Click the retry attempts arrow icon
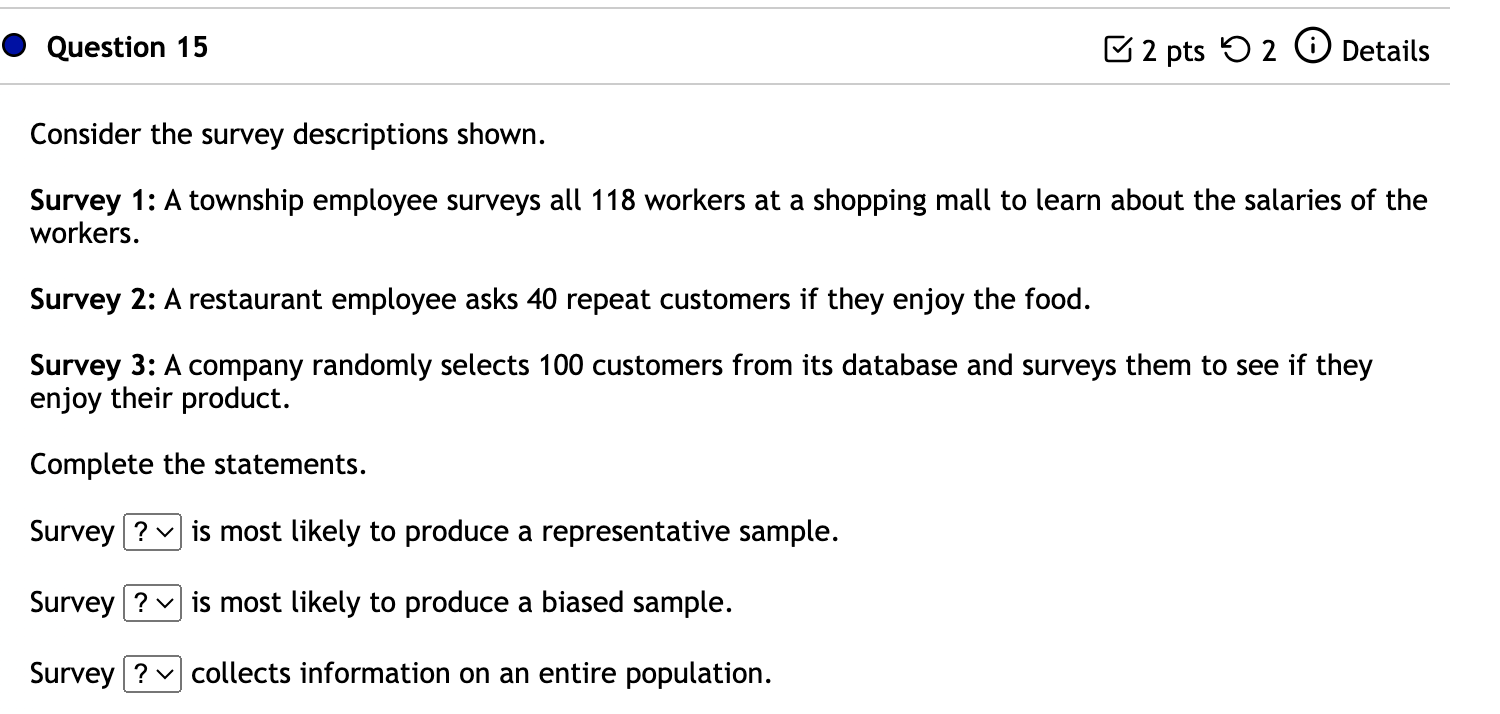This screenshot has width=1500, height=714. pos(1237,48)
